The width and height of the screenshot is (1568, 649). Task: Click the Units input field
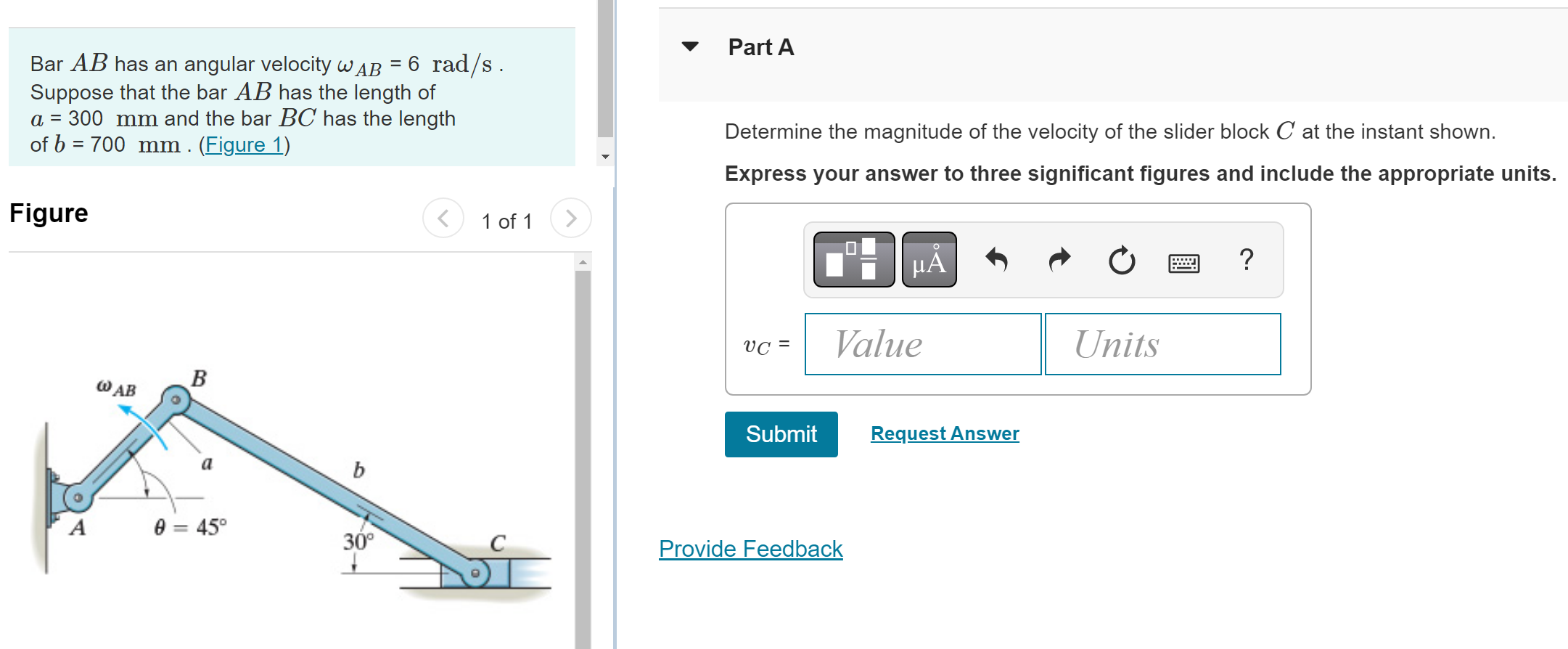pyautogui.click(x=1162, y=344)
